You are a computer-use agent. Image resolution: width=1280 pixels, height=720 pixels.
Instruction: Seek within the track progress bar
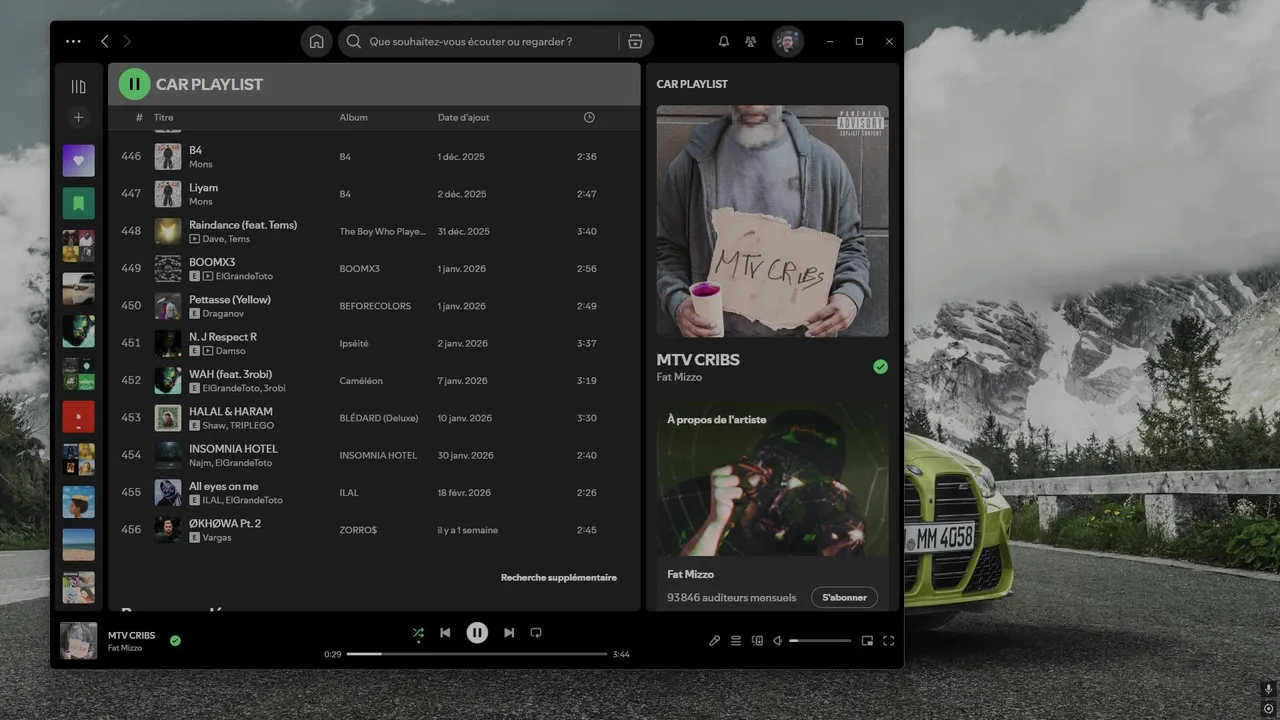tap(477, 654)
